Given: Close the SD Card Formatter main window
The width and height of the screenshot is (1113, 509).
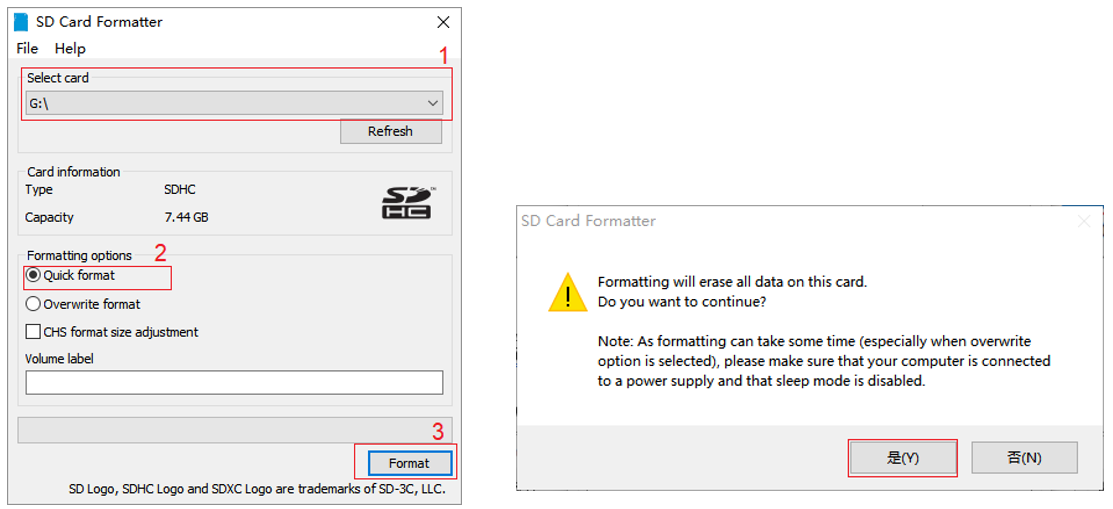Looking at the screenshot, I should point(444,22).
